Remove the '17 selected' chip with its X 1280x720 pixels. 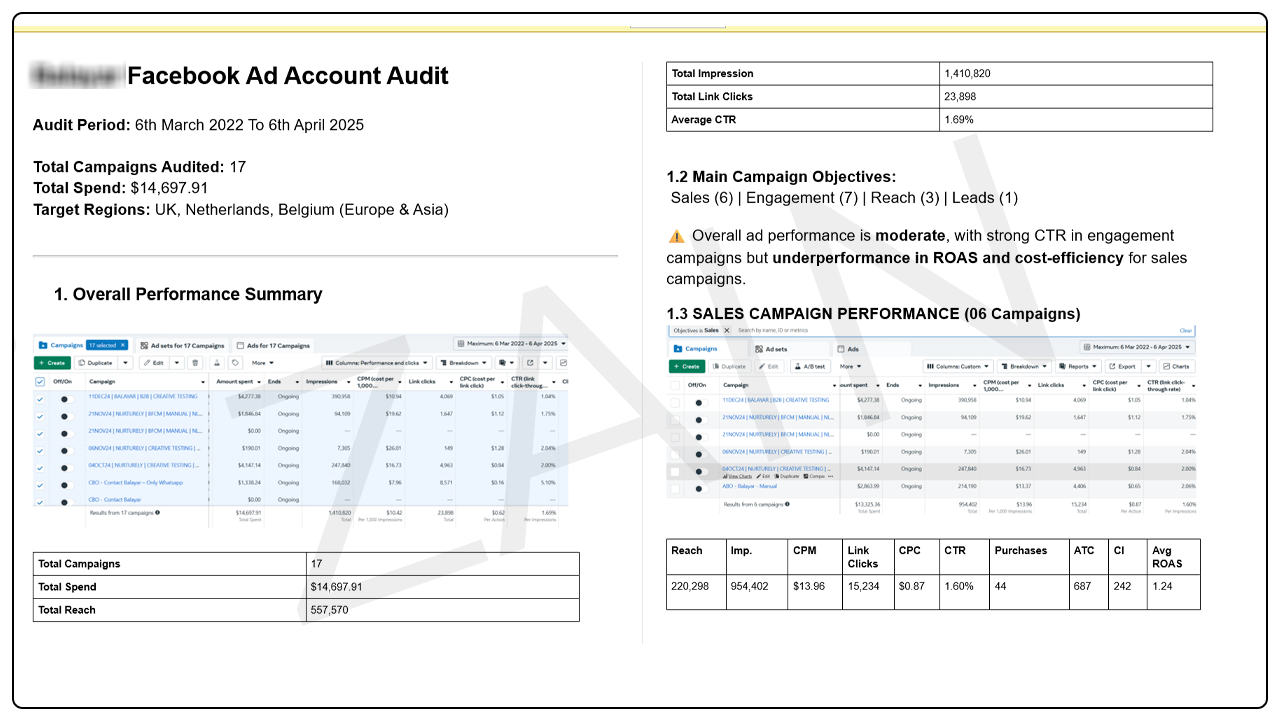click(x=123, y=345)
